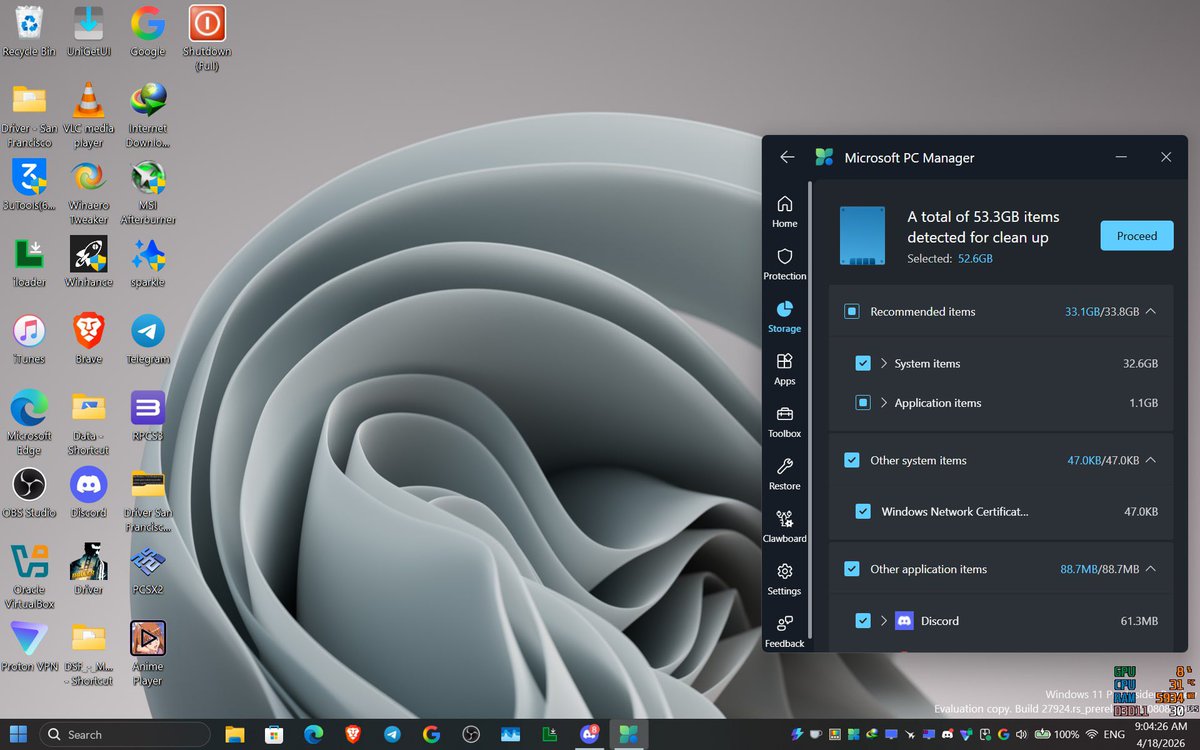The image size is (1200, 750).
Task: Select the Data - Shortcut desktop folder
Action: point(88,423)
